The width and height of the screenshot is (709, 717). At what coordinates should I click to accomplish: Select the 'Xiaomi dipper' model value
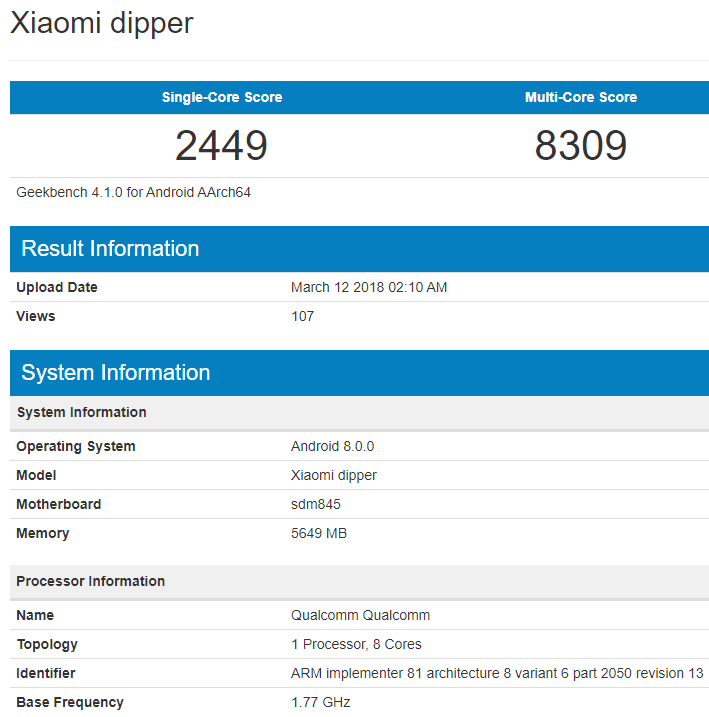point(334,475)
